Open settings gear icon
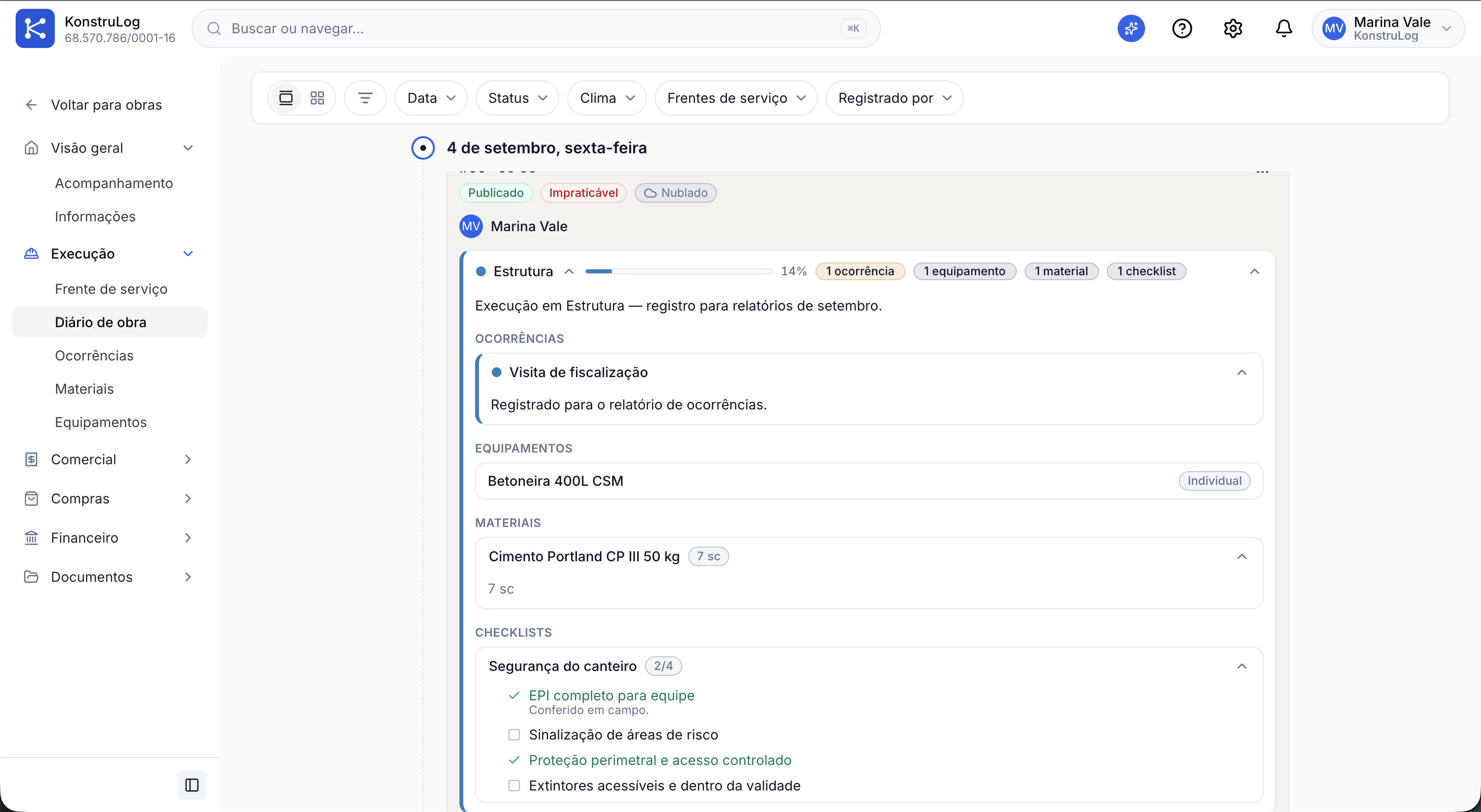Screen dimensions: 1481x812 click(1233, 29)
